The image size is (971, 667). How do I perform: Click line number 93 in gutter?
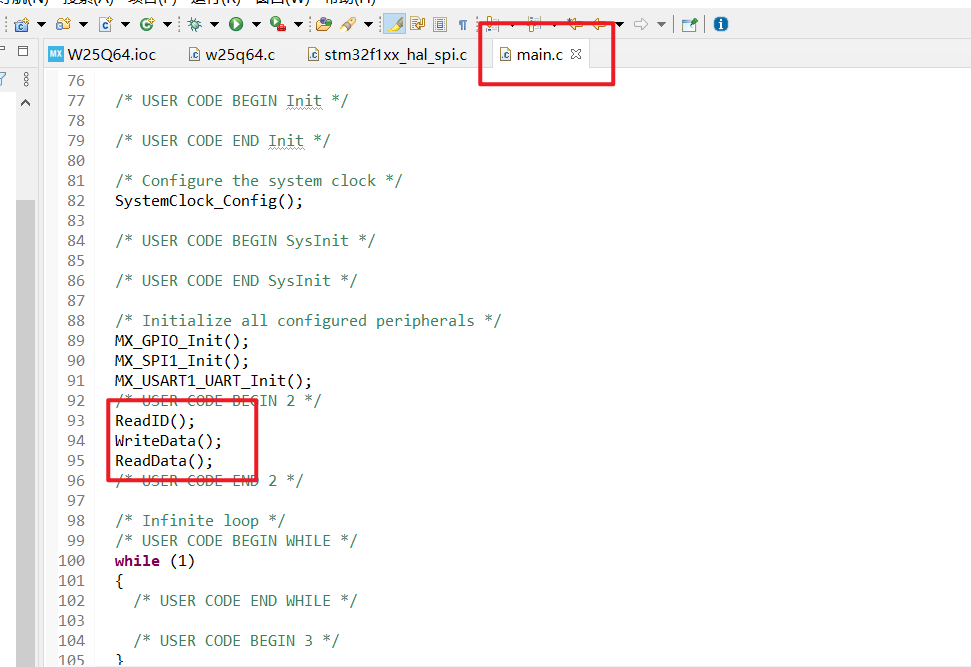[76, 421]
